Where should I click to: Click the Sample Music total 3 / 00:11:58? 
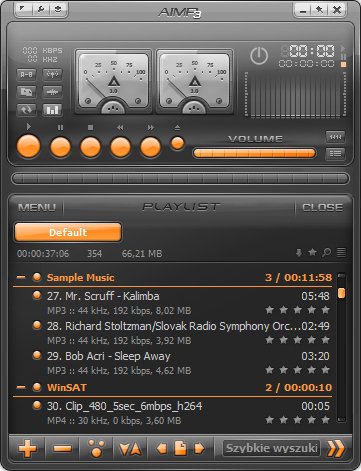(298, 277)
